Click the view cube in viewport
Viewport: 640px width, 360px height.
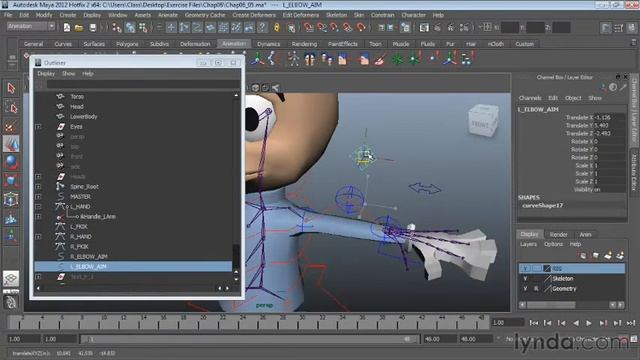483,120
